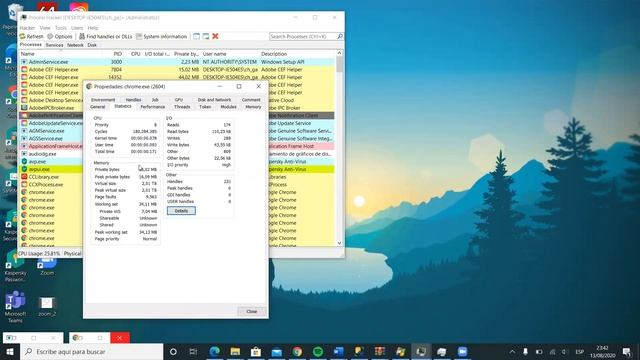The image size is (640, 360).
Task: Select the CCLibrary.exe process row
Action: point(51,177)
